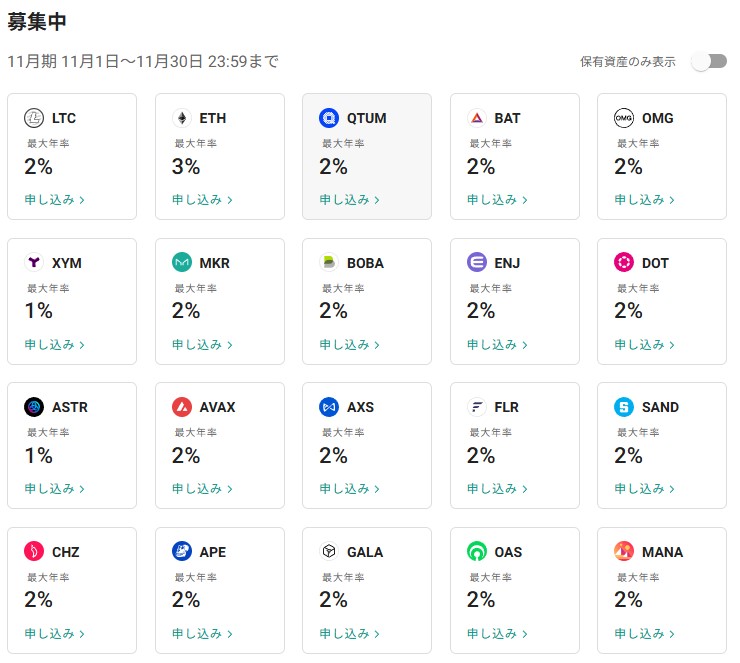Click the MANA coin icon
The image size is (740, 663).
coord(624,551)
